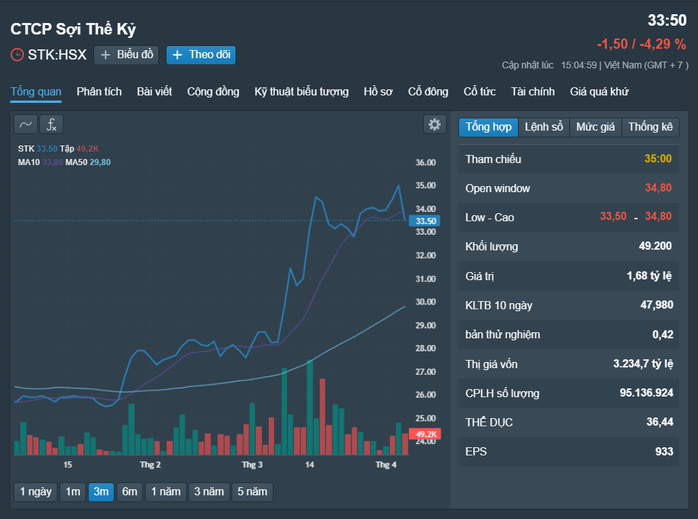Click the STK:HSX ticker symbol
This screenshot has width=698, height=519.
point(57,55)
